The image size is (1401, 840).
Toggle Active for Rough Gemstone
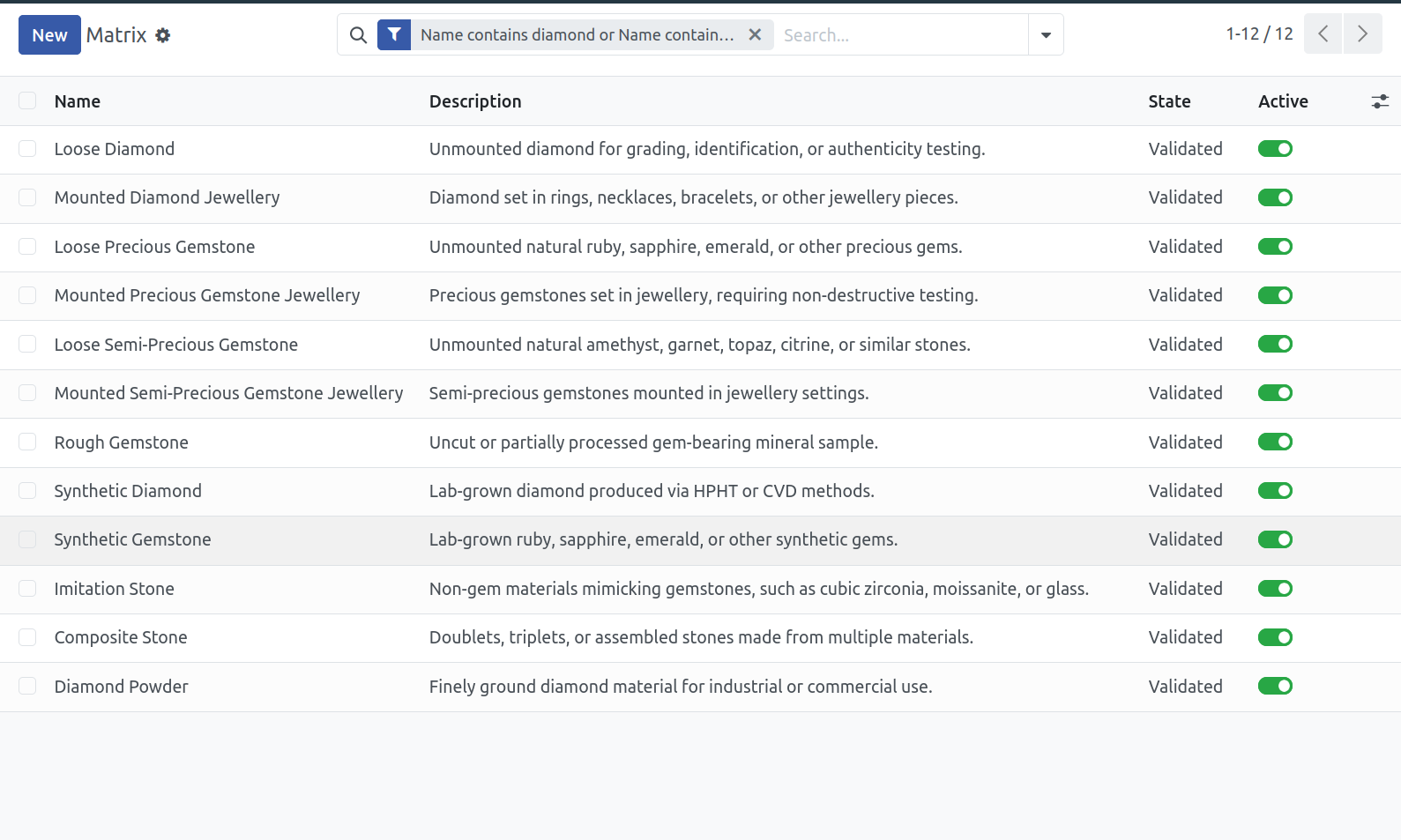point(1275,442)
